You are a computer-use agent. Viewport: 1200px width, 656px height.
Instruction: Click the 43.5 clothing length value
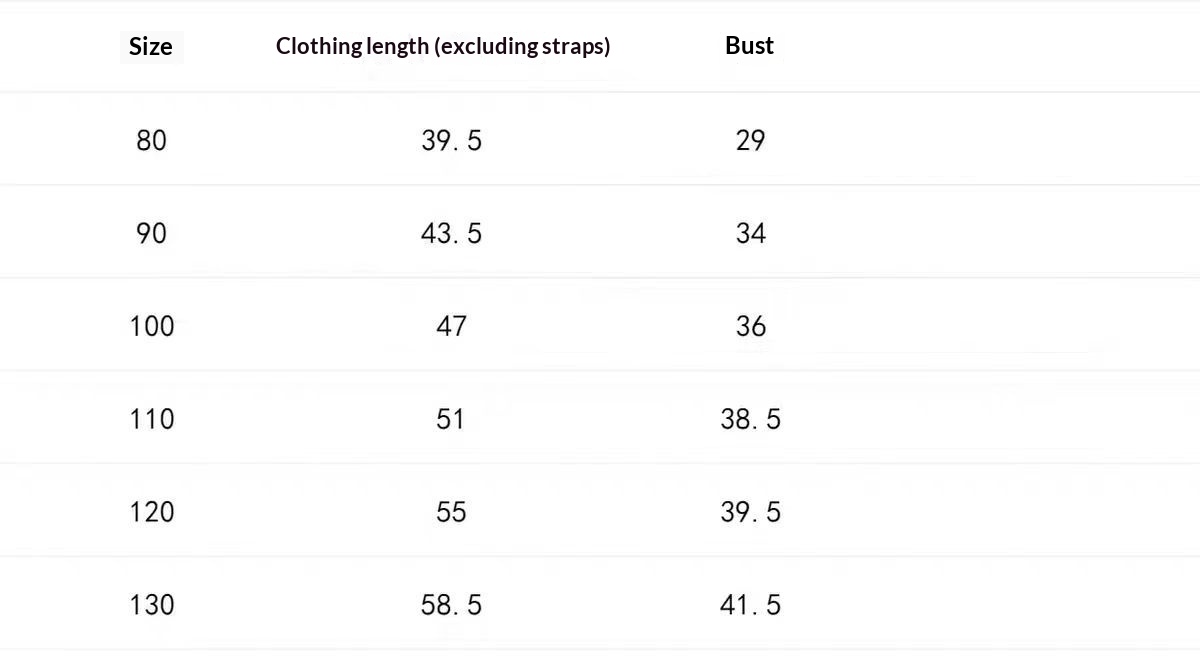(x=451, y=233)
